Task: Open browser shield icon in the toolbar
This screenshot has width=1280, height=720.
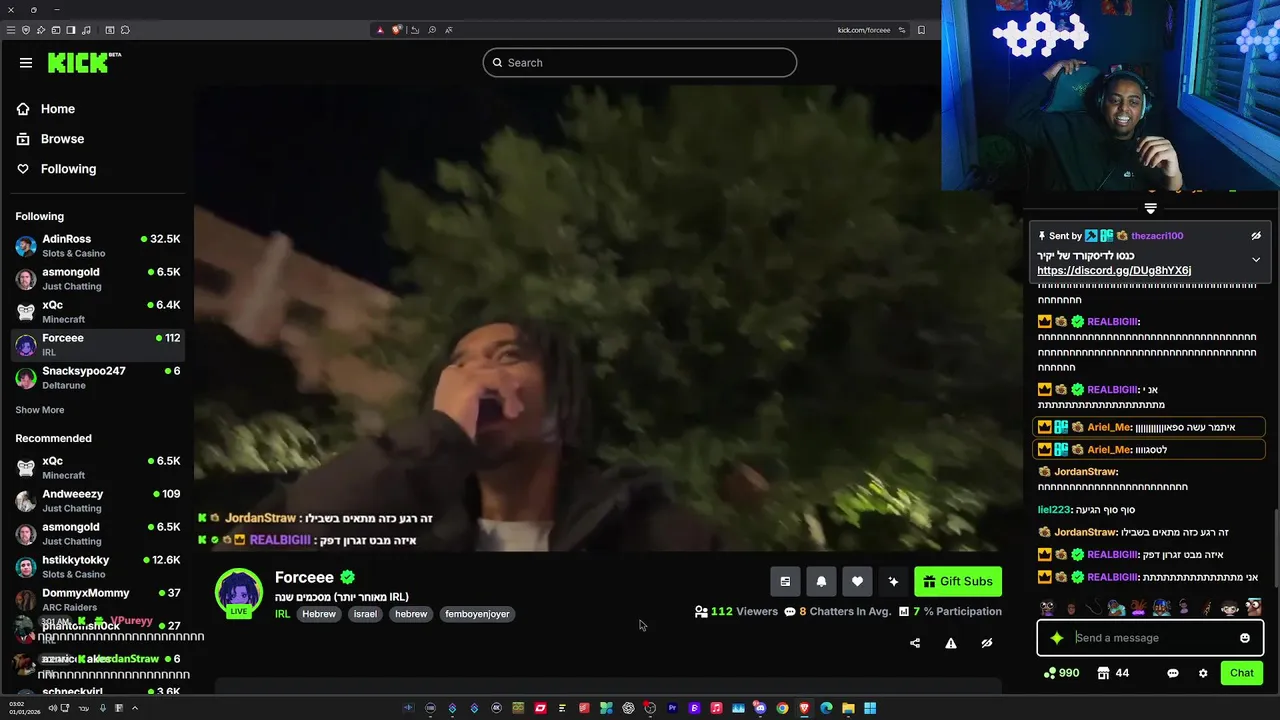Action: click(26, 30)
